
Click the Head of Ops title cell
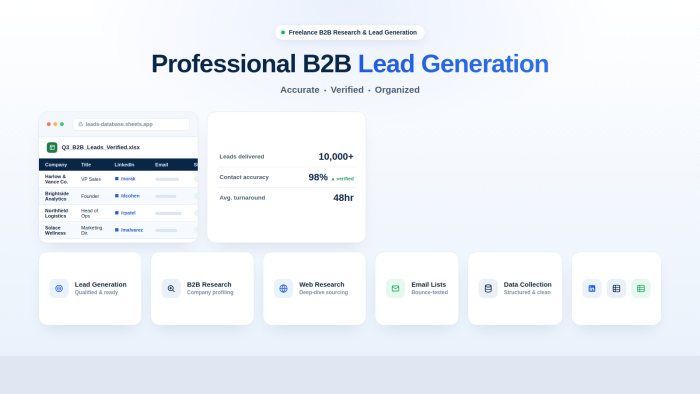pyautogui.click(x=90, y=213)
